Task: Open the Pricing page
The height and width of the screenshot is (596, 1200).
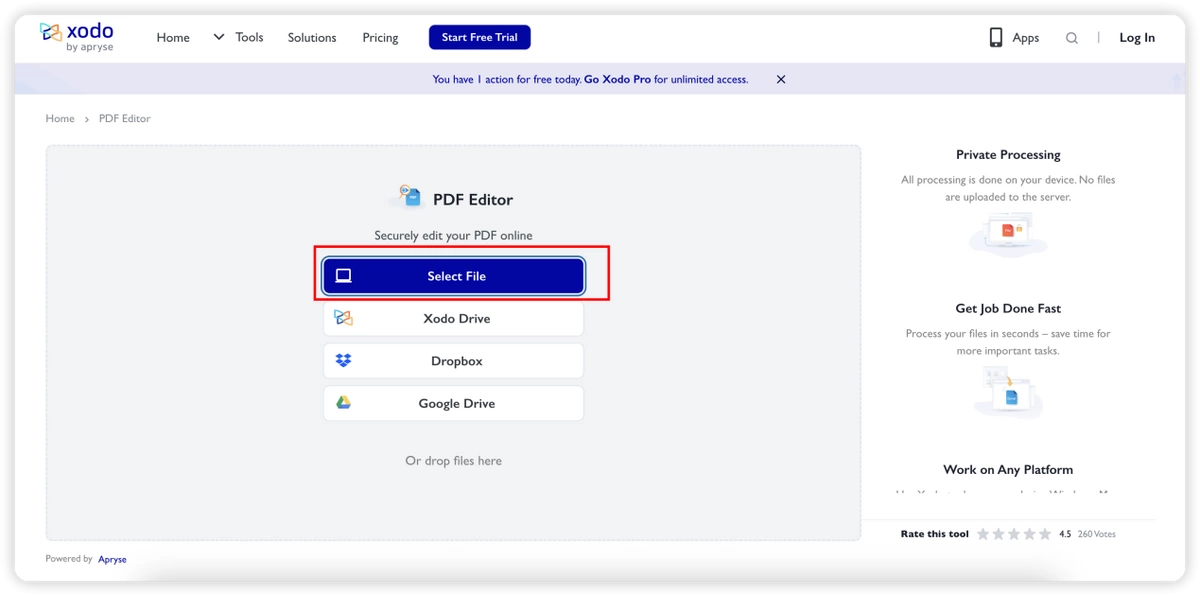Action: [x=380, y=37]
